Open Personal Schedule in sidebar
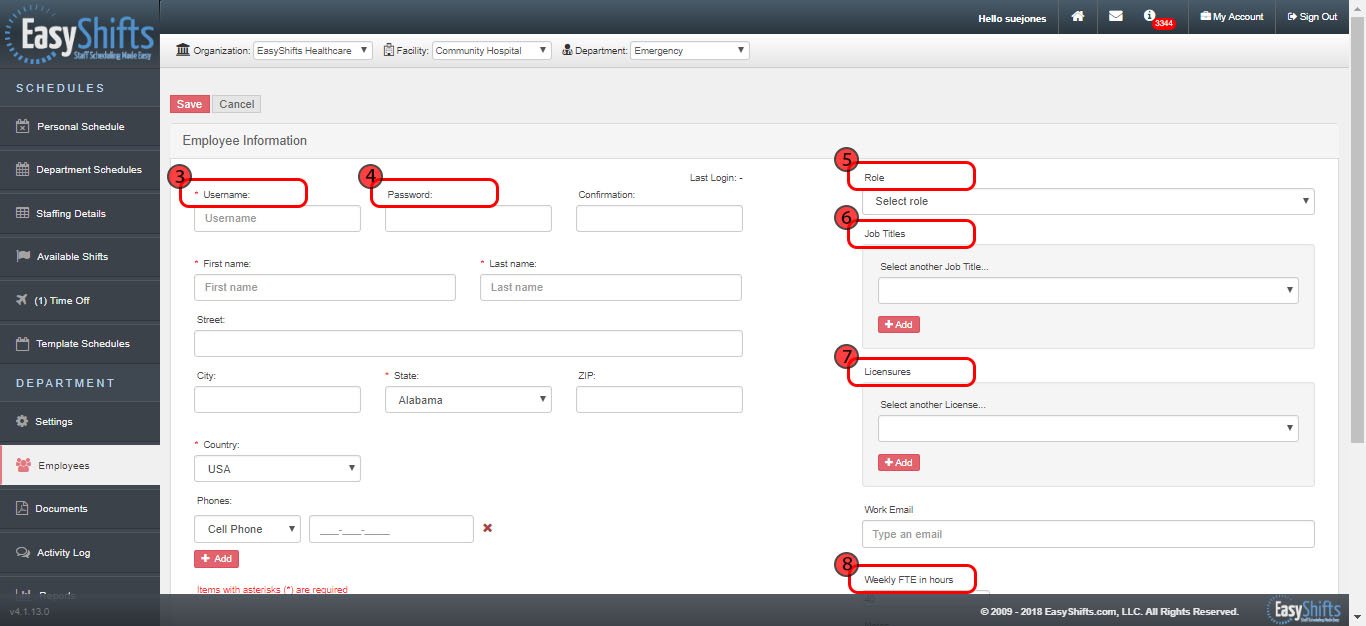1366x626 pixels. (x=80, y=127)
